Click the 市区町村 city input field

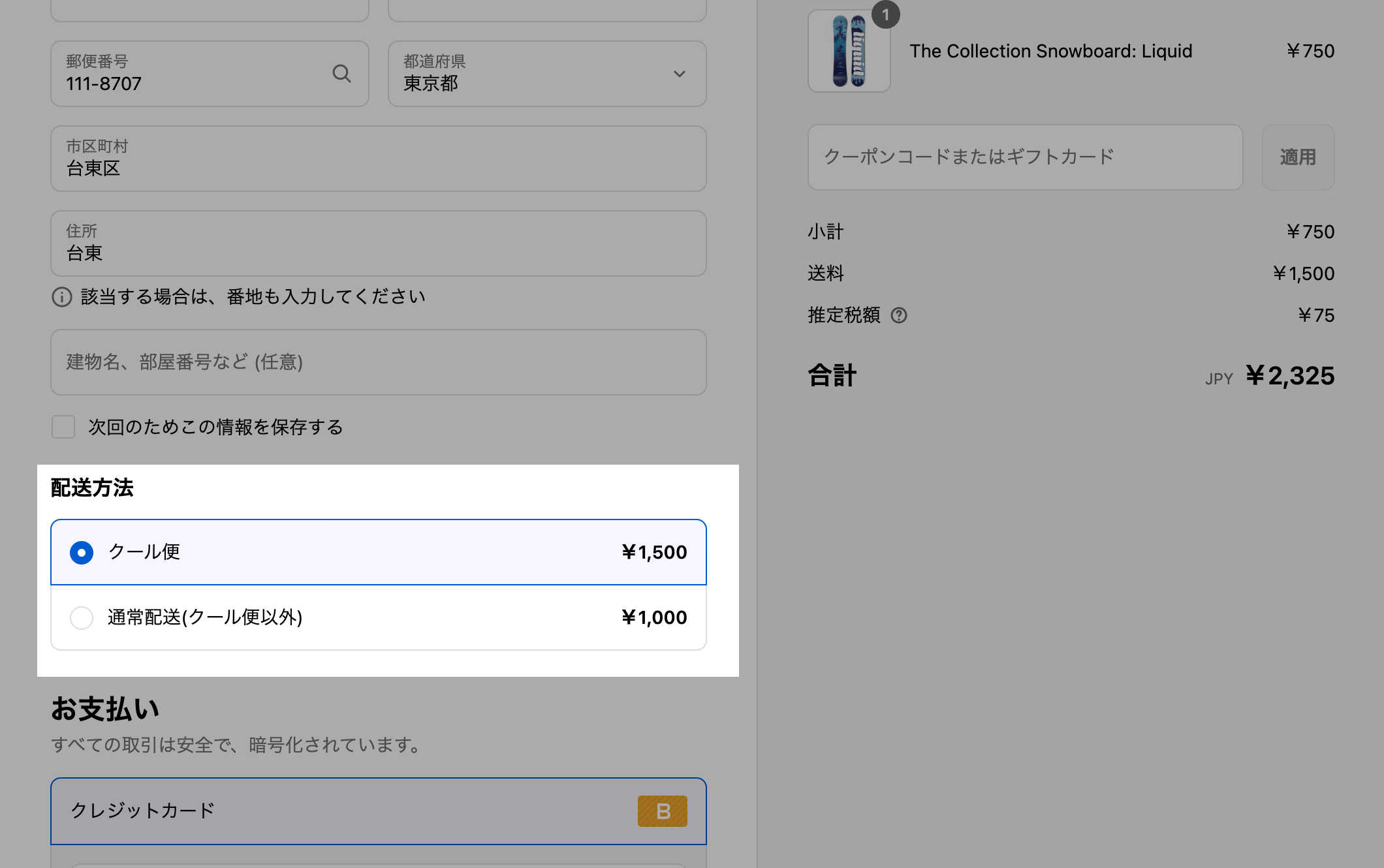(x=379, y=159)
